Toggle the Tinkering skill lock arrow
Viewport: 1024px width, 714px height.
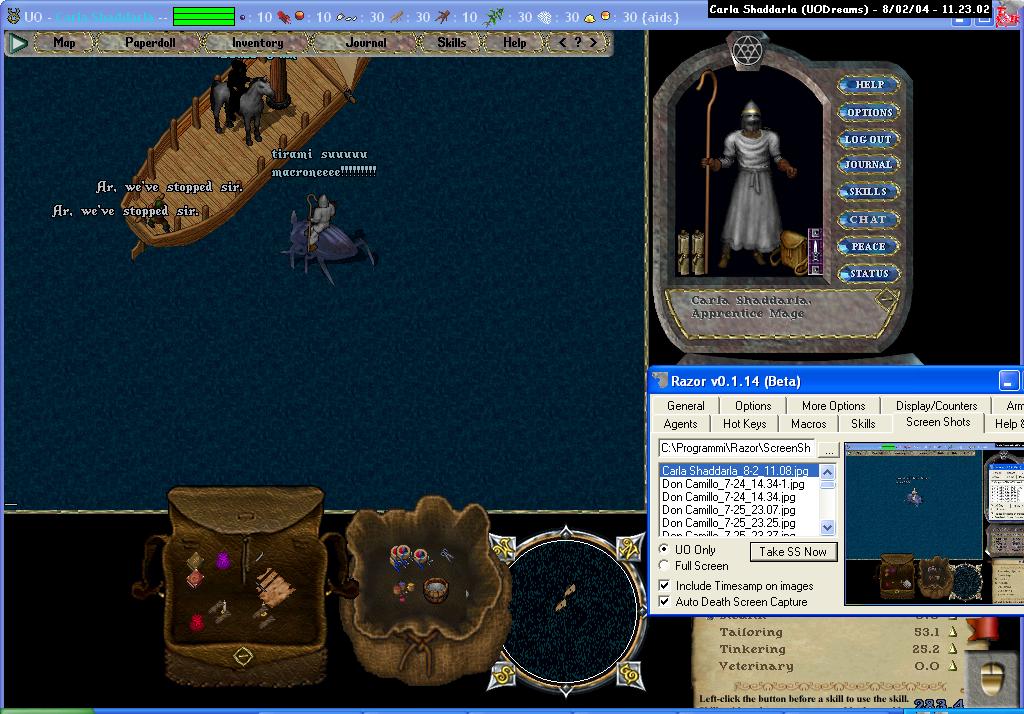[x=953, y=649]
